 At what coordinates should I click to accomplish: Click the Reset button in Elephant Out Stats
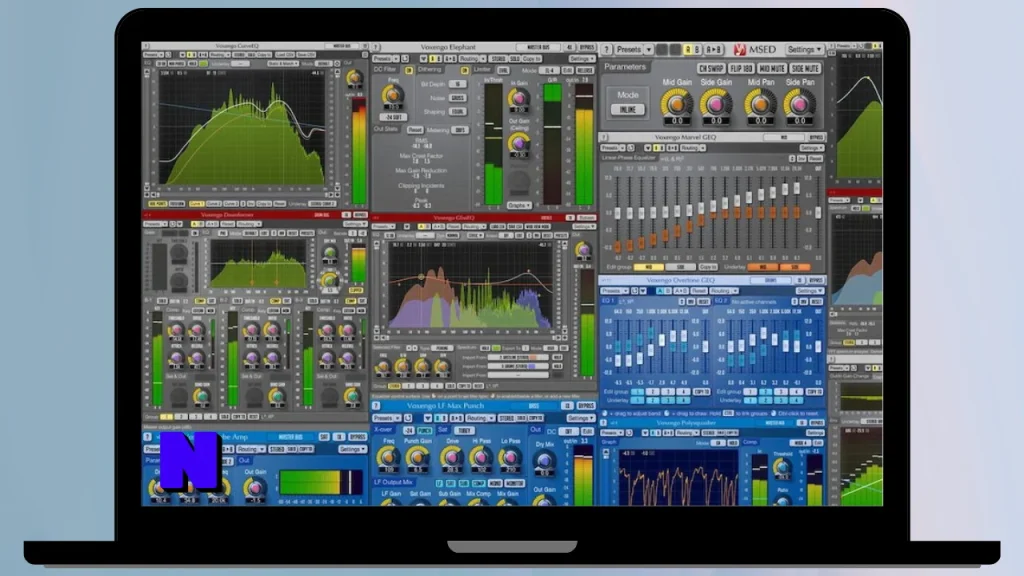tap(415, 130)
